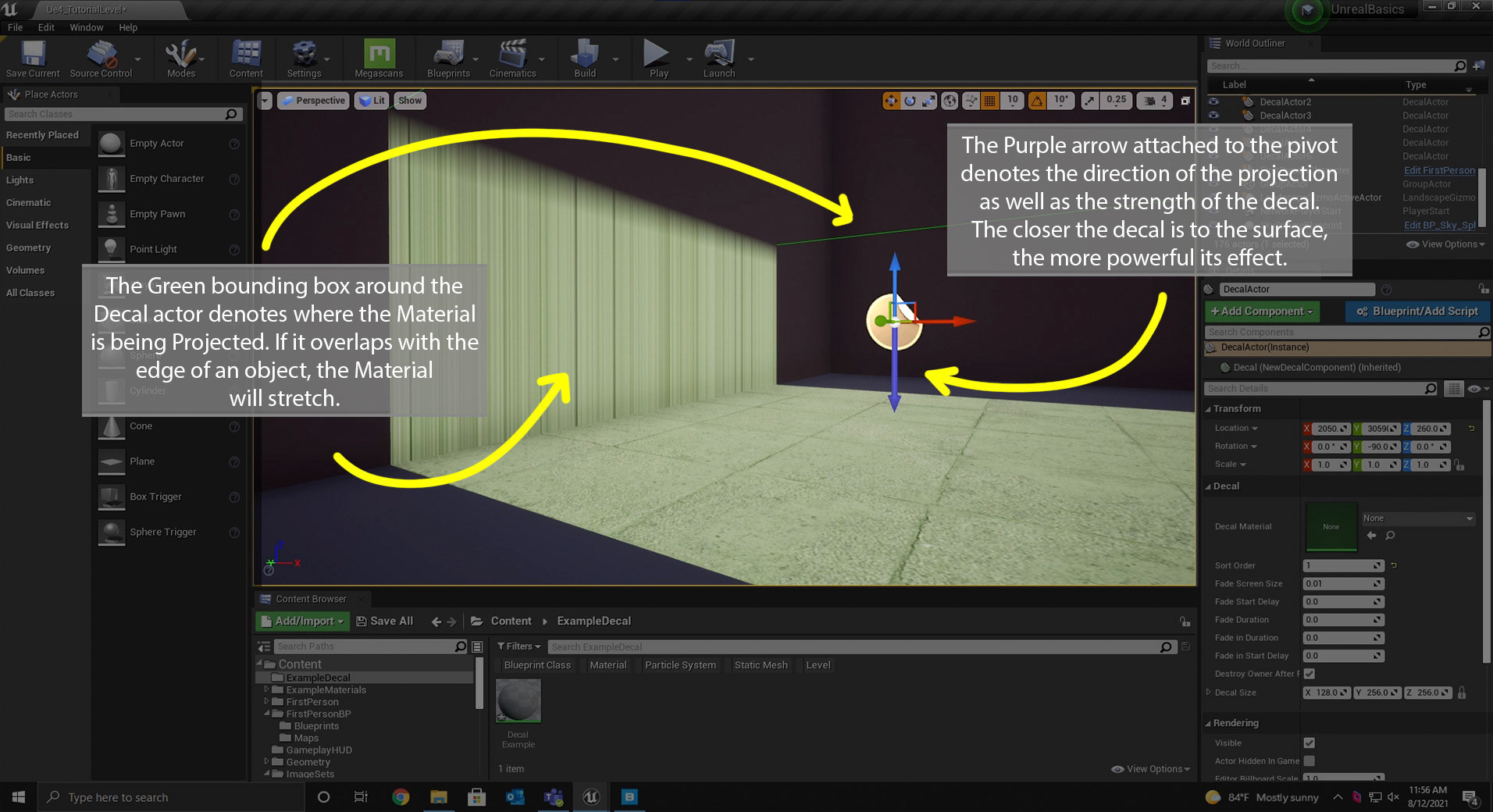Open grid snap size 10 dropdown
The width and height of the screenshot is (1493, 812).
click(1012, 101)
